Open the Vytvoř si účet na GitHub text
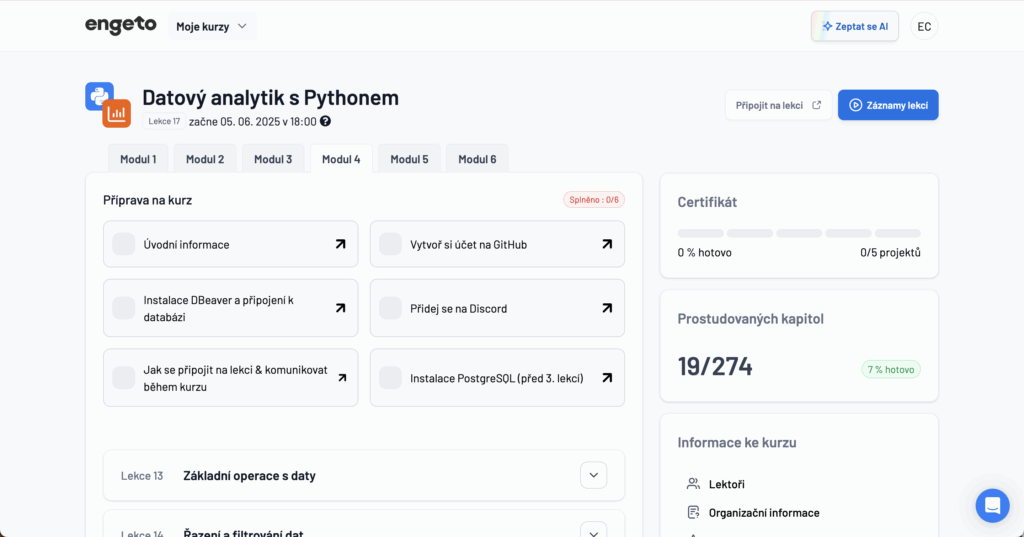 point(468,244)
